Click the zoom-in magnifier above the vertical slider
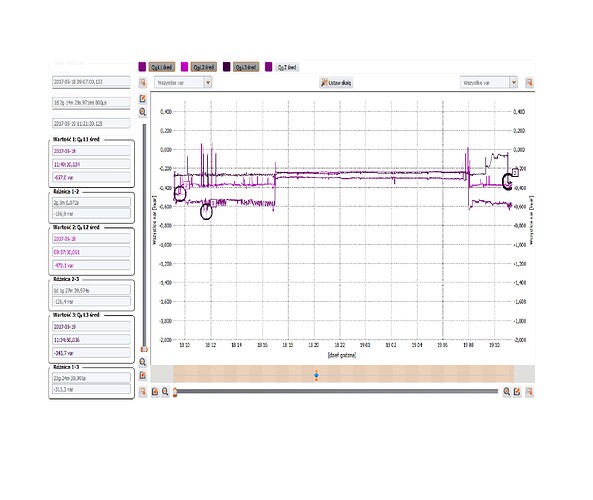This screenshot has width=593, height=500. [143, 112]
